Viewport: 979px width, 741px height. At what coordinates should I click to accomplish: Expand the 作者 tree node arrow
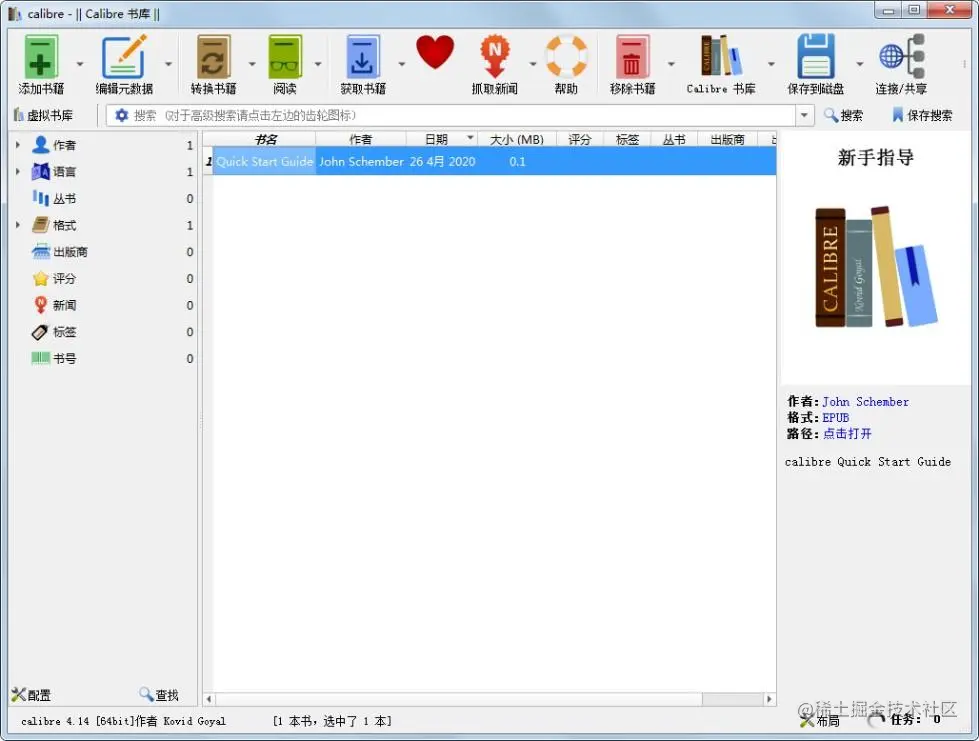coord(17,145)
